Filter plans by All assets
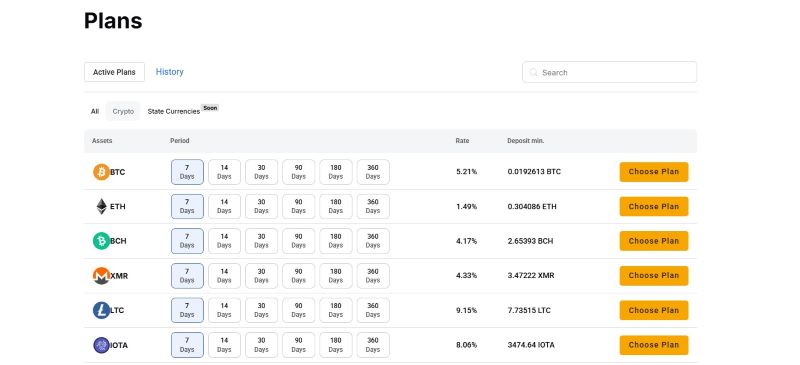Image resolution: width=800 pixels, height=365 pixels. [95, 111]
